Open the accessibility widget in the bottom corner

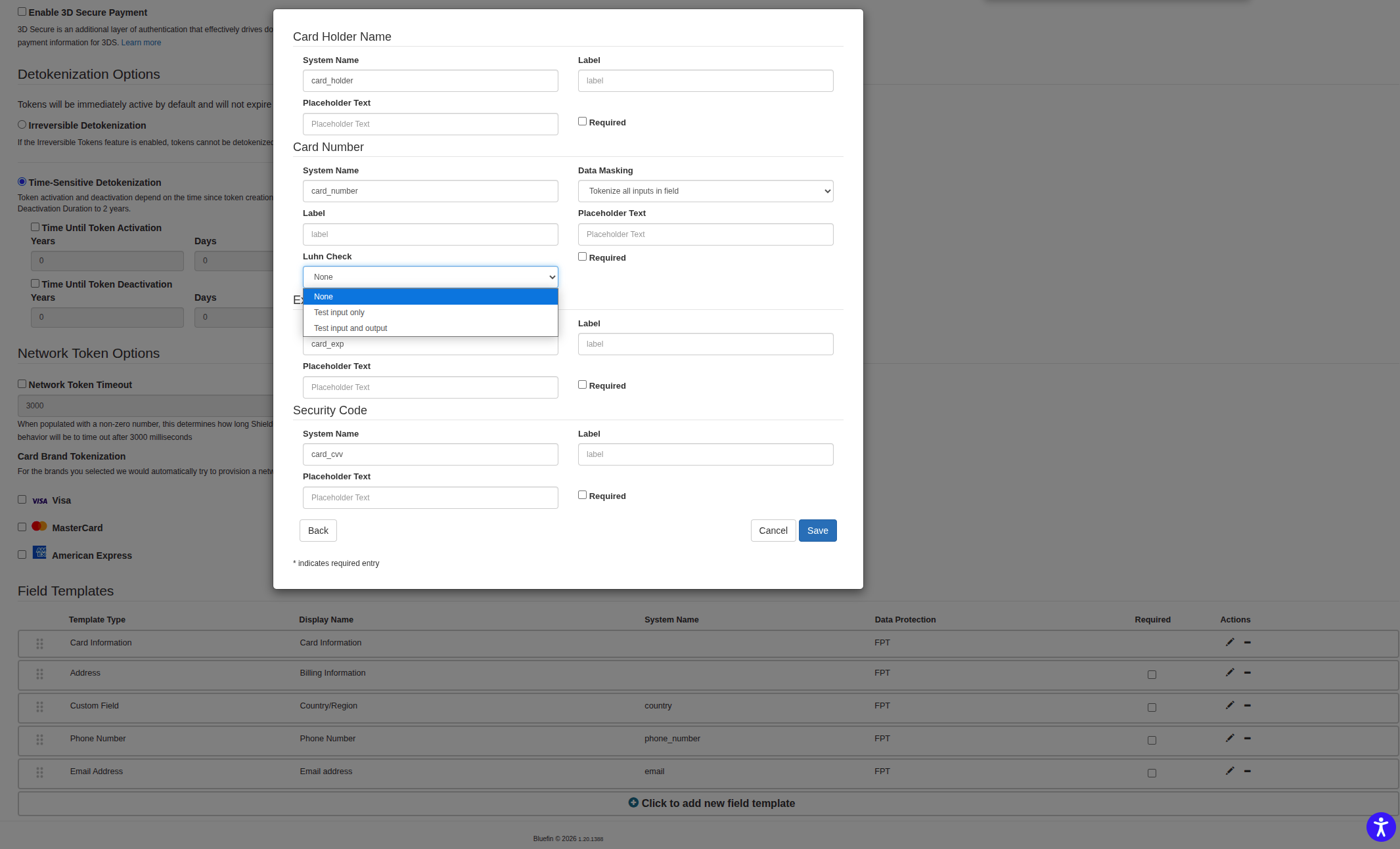pyautogui.click(x=1380, y=827)
